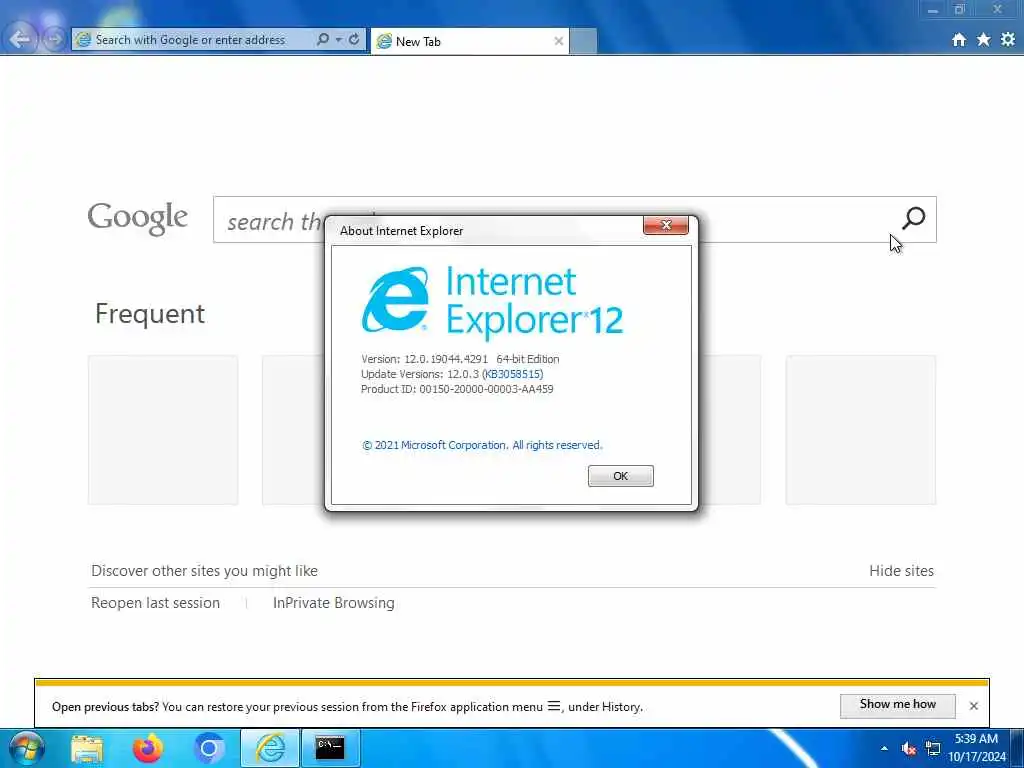Select the Product ID text line
1024x768 pixels.
pos(457,389)
